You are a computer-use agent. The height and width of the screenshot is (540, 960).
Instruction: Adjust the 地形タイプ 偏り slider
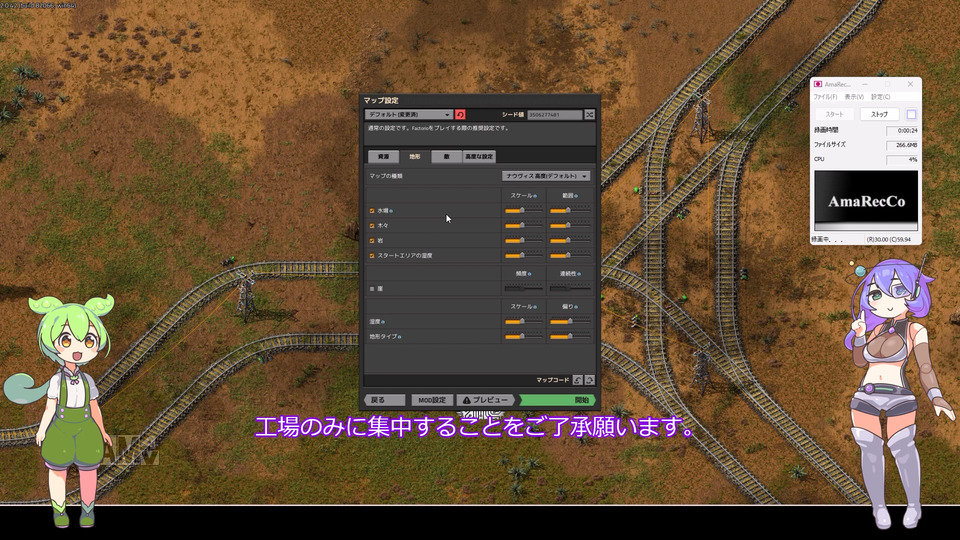point(569,337)
